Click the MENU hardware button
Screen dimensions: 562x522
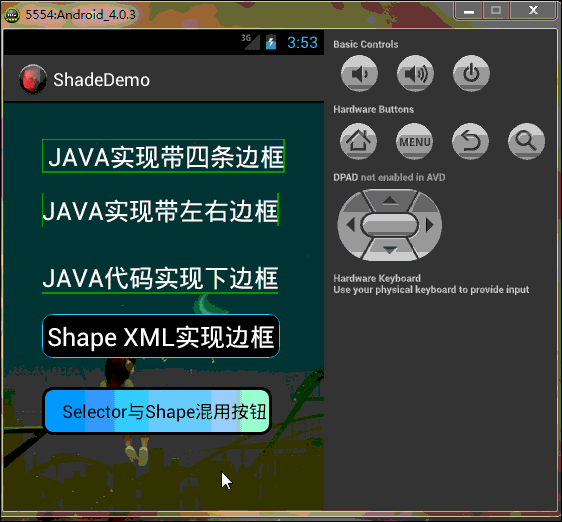[415, 141]
